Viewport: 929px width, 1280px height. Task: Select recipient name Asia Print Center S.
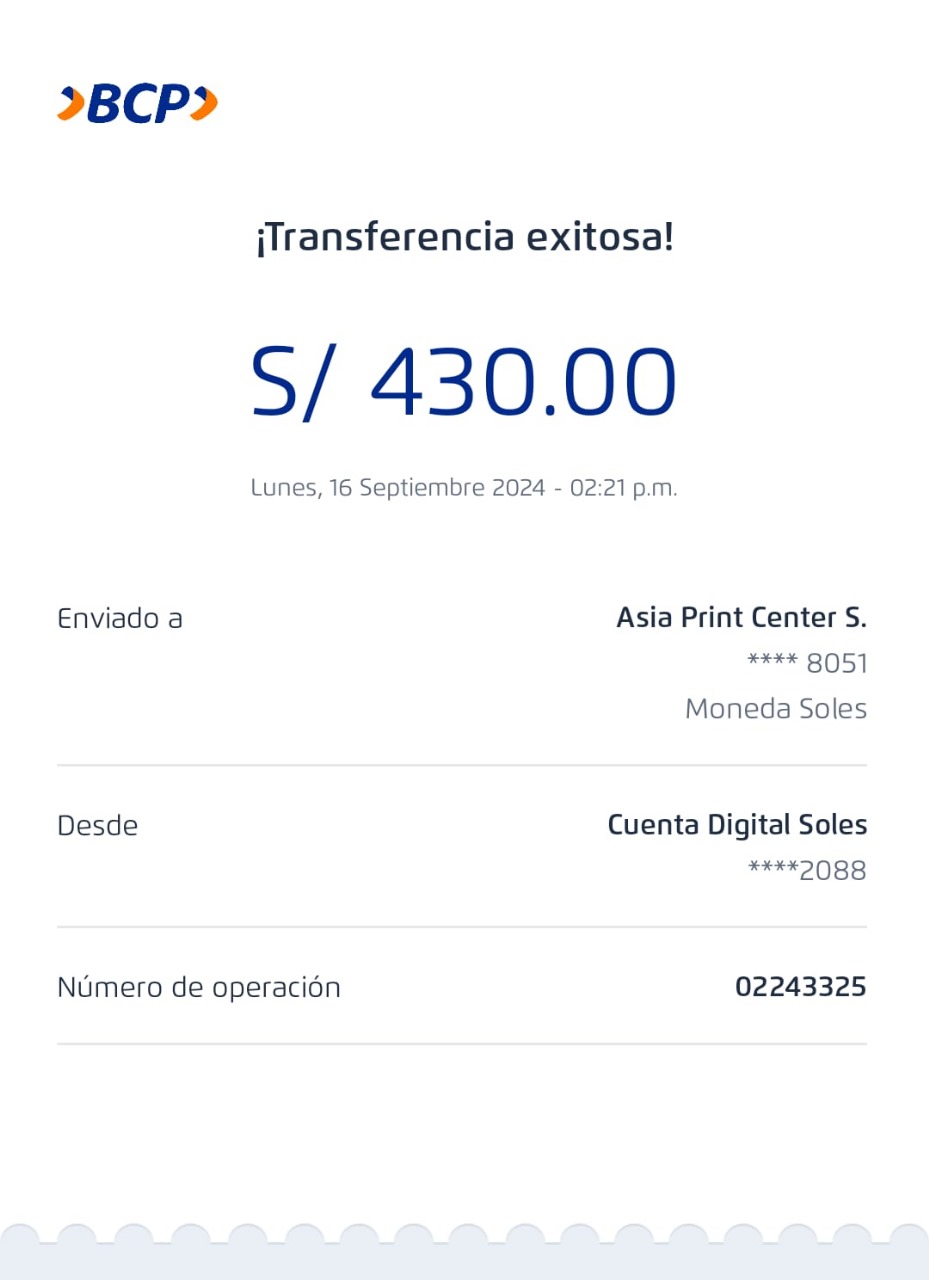click(x=741, y=618)
